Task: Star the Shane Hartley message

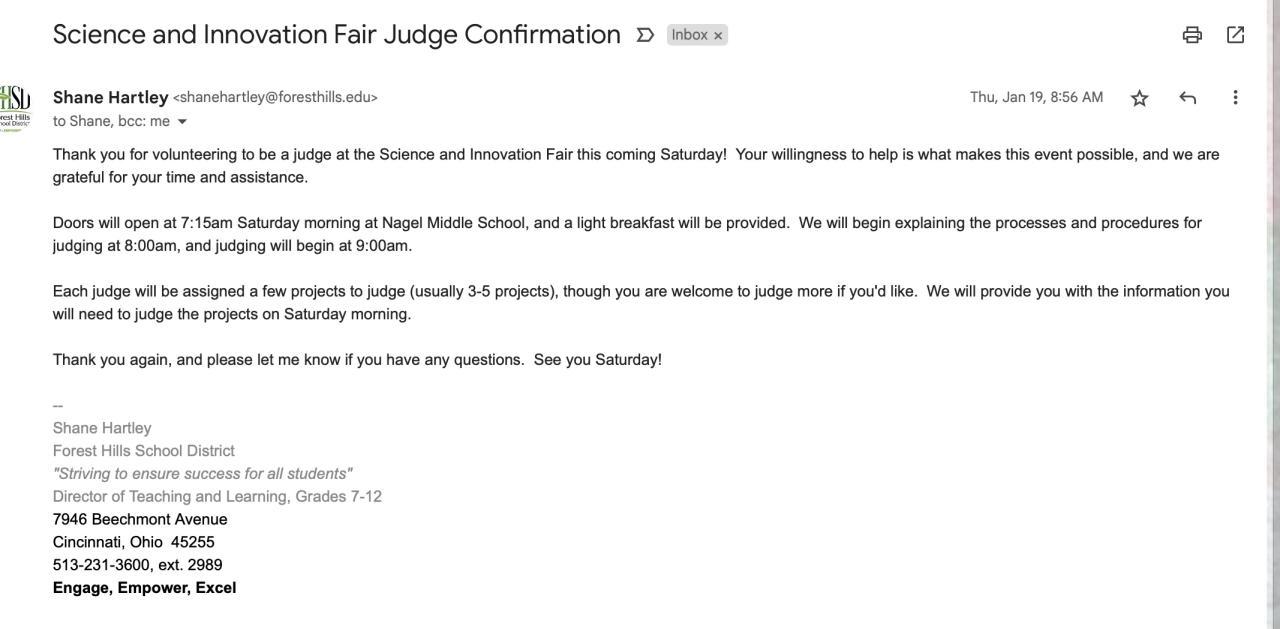Action: (1140, 98)
